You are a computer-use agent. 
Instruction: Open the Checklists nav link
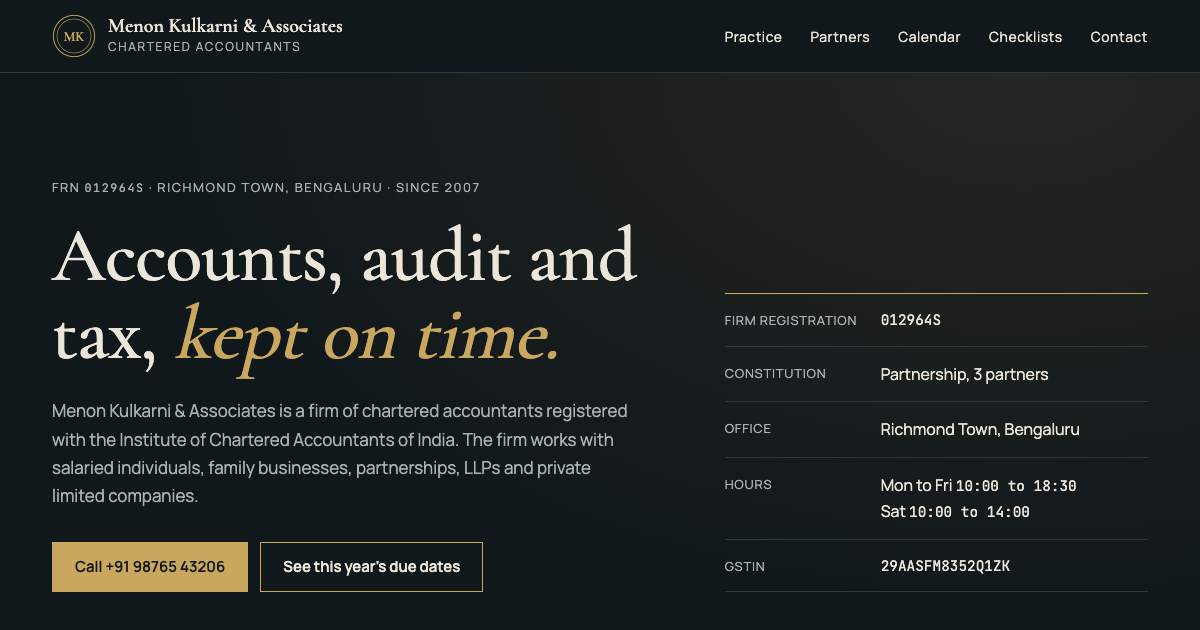click(x=1025, y=37)
